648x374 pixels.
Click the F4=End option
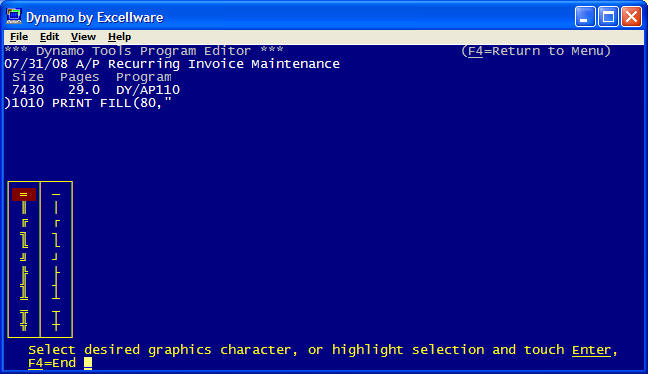click(x=52, y=363)
